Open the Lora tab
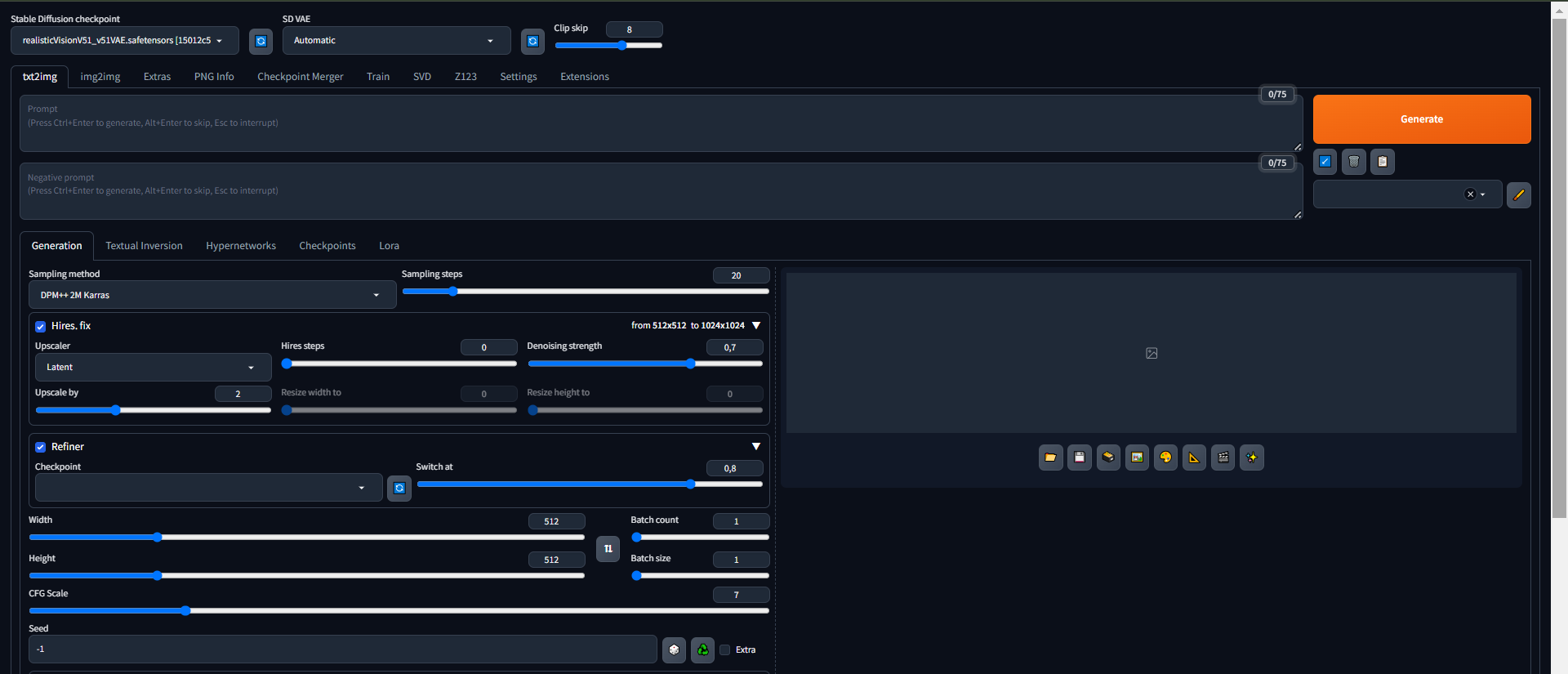Viewport: 1568px width, 674px height. coord(389,246)
